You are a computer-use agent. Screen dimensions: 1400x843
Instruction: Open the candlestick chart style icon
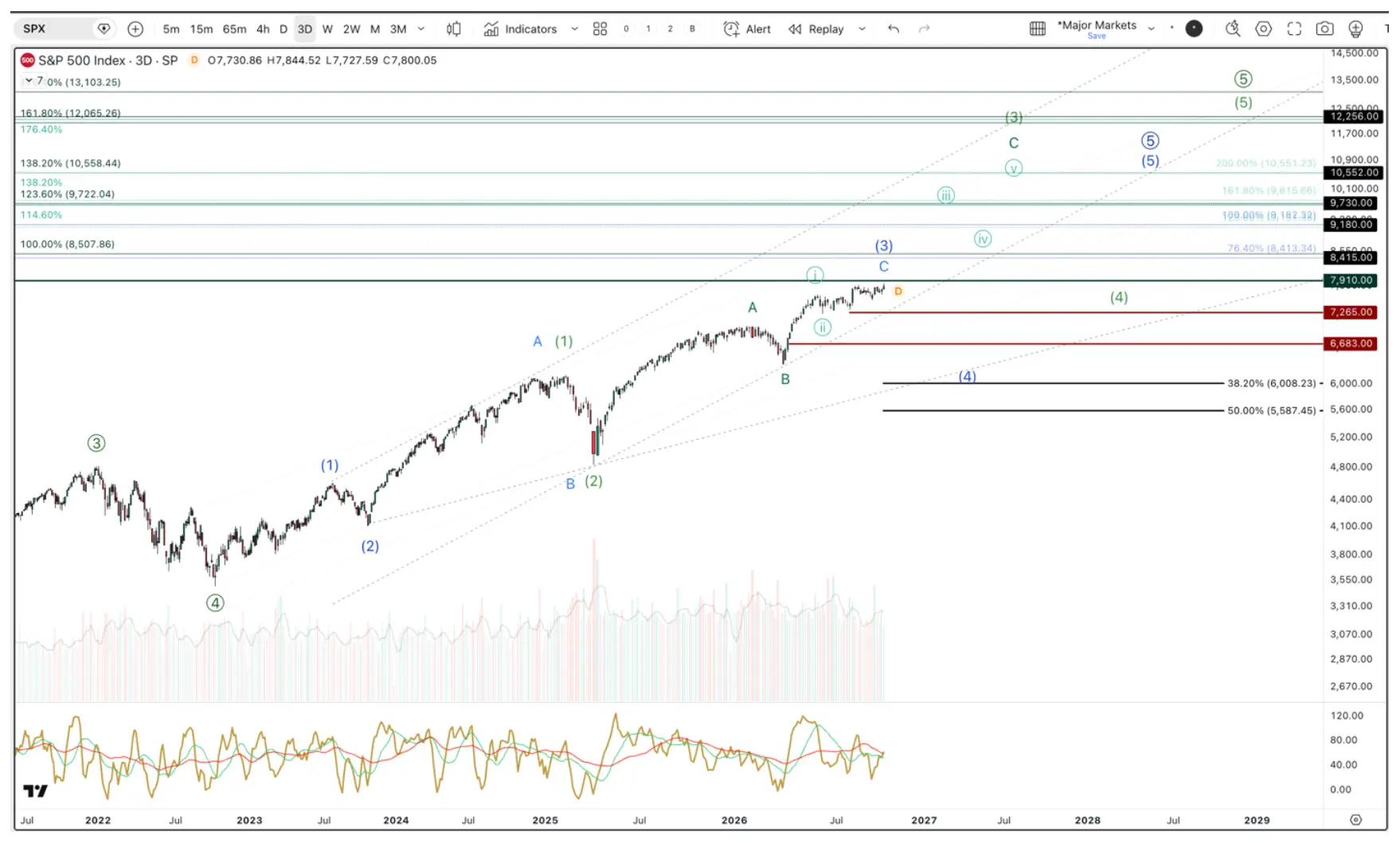[x=454, y=29]
